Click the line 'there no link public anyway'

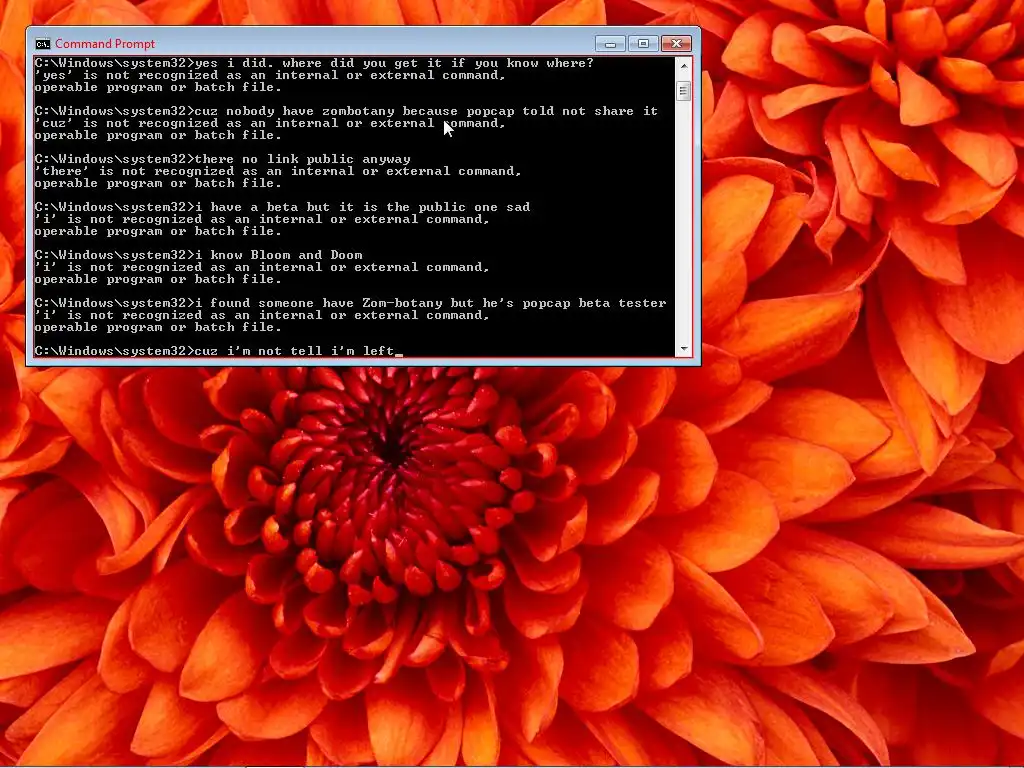coord(223,159)
